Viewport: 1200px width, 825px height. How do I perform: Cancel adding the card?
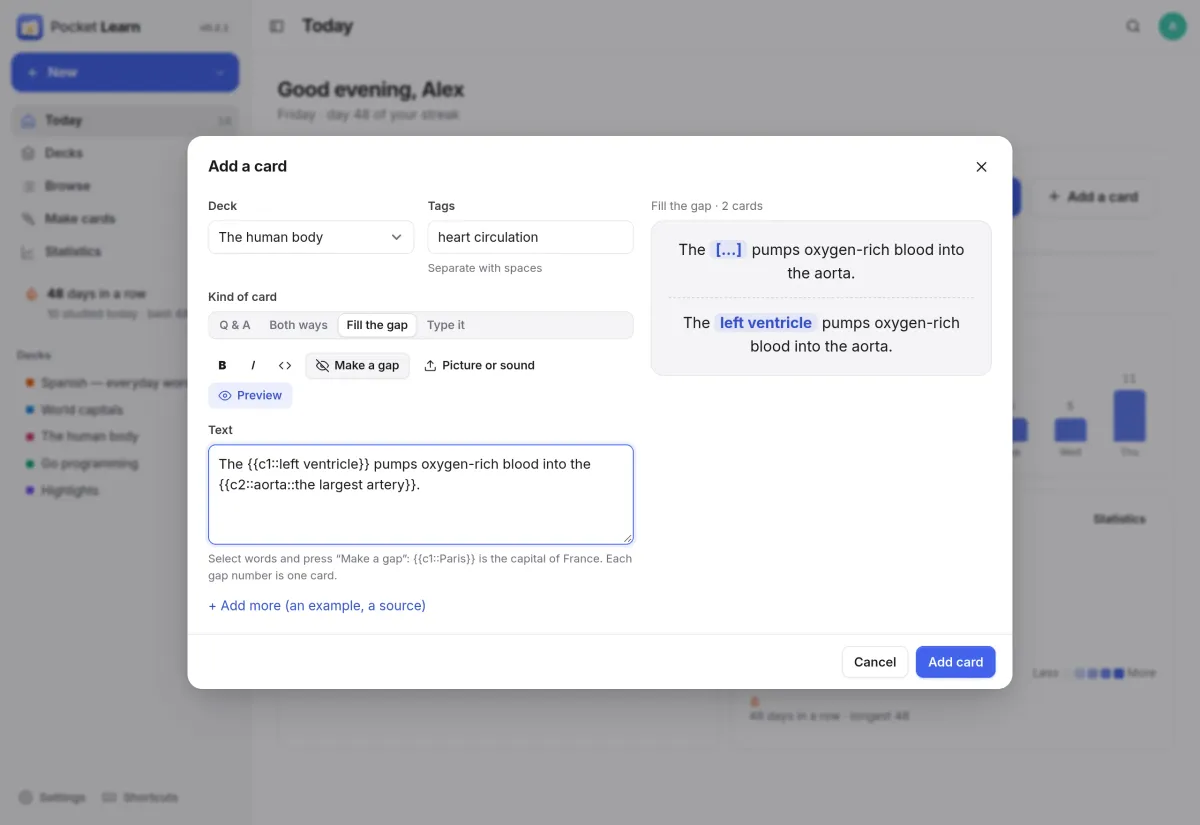[875, 662]
